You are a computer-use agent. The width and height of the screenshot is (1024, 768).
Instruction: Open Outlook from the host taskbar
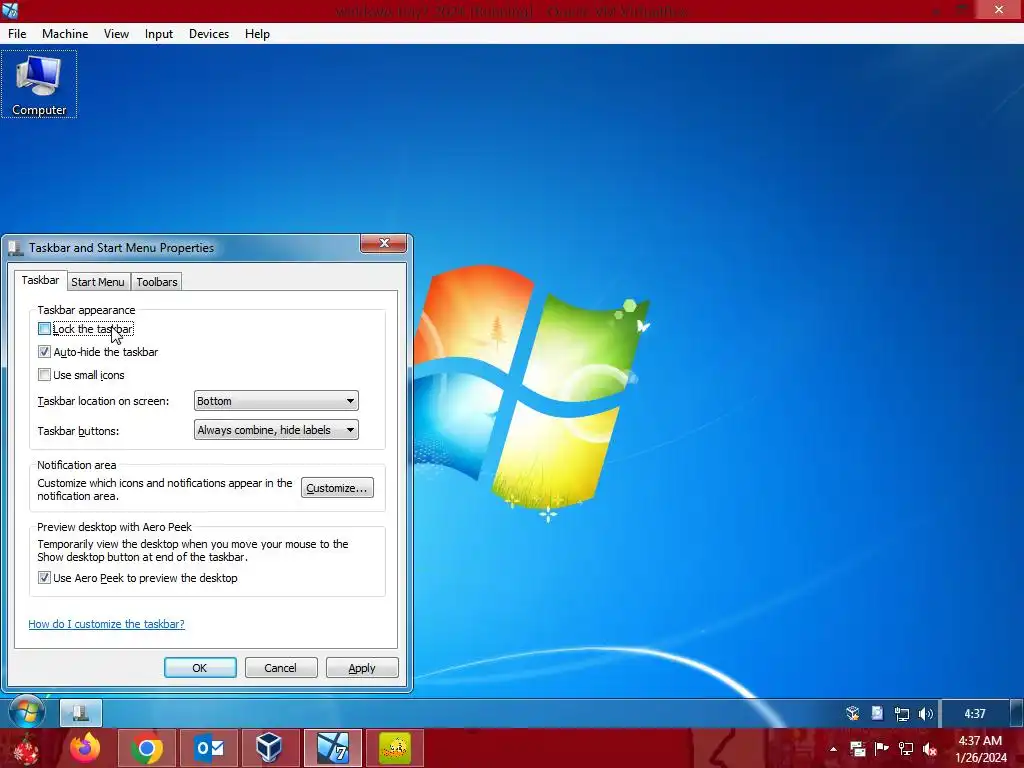209,748
